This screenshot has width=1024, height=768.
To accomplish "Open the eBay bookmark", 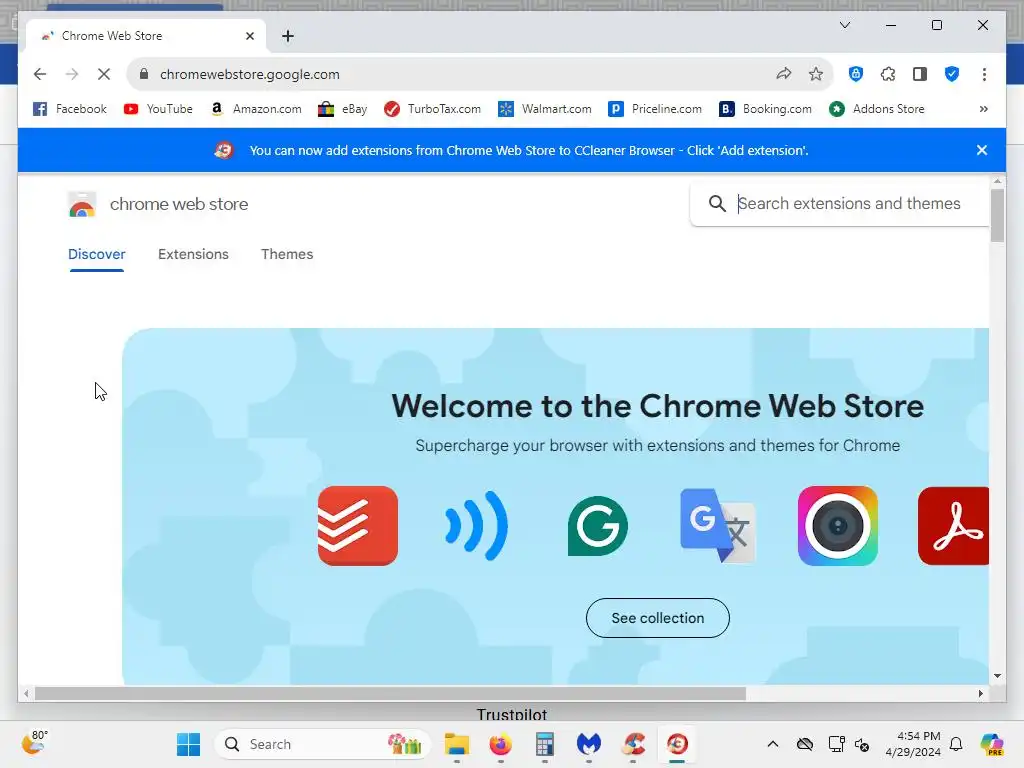I will coord(343,109).
